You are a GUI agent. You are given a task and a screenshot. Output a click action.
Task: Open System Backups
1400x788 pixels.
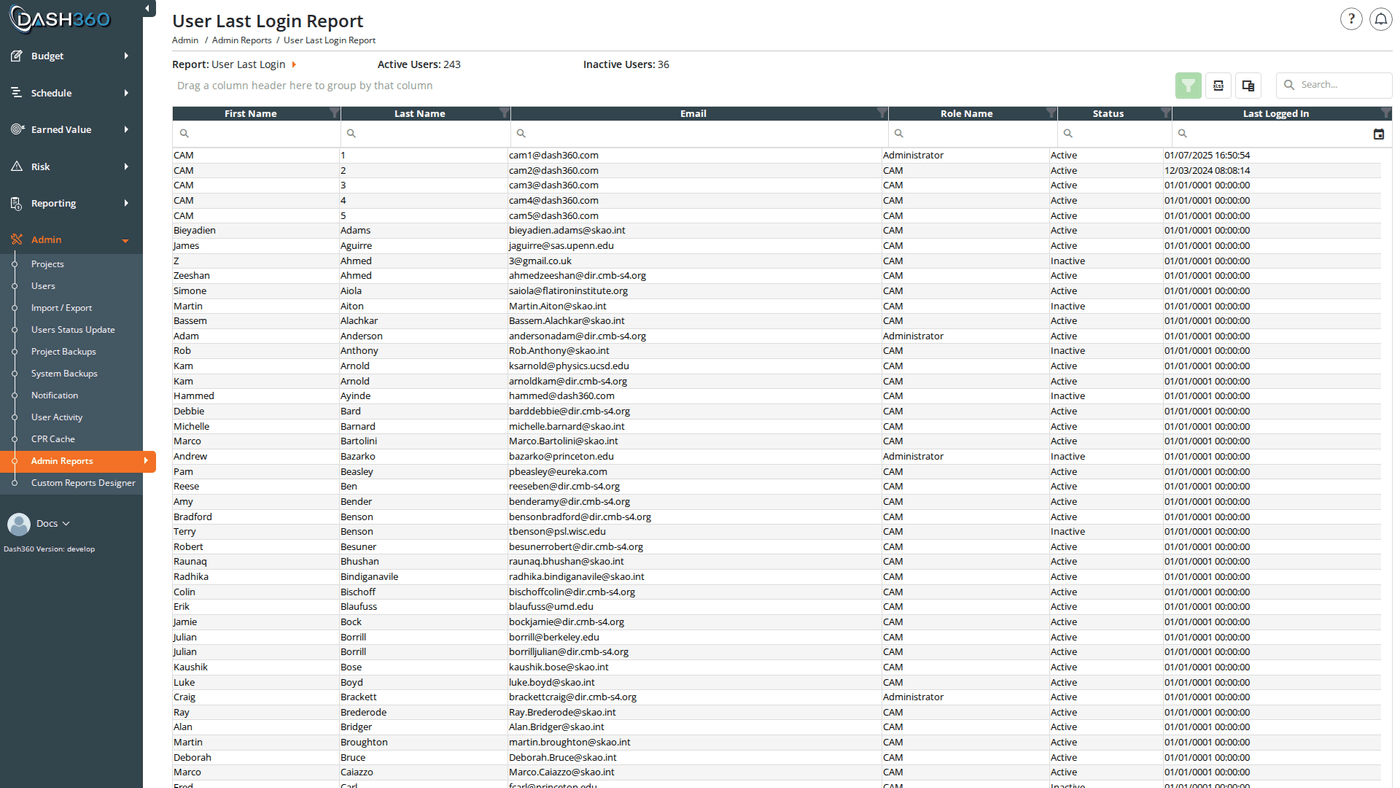click(64, 374)
